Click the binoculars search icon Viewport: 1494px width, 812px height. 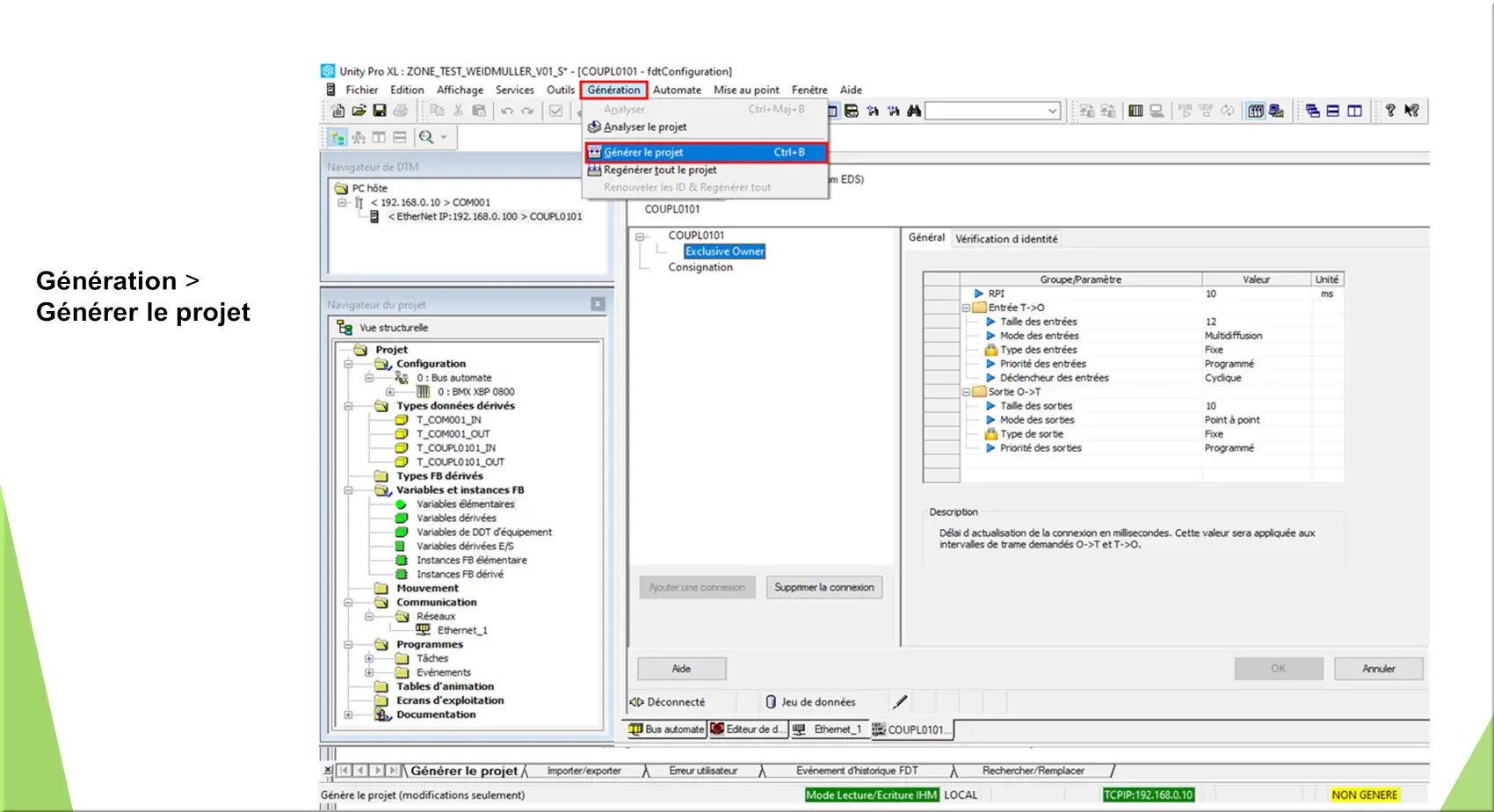click(914, 111)
